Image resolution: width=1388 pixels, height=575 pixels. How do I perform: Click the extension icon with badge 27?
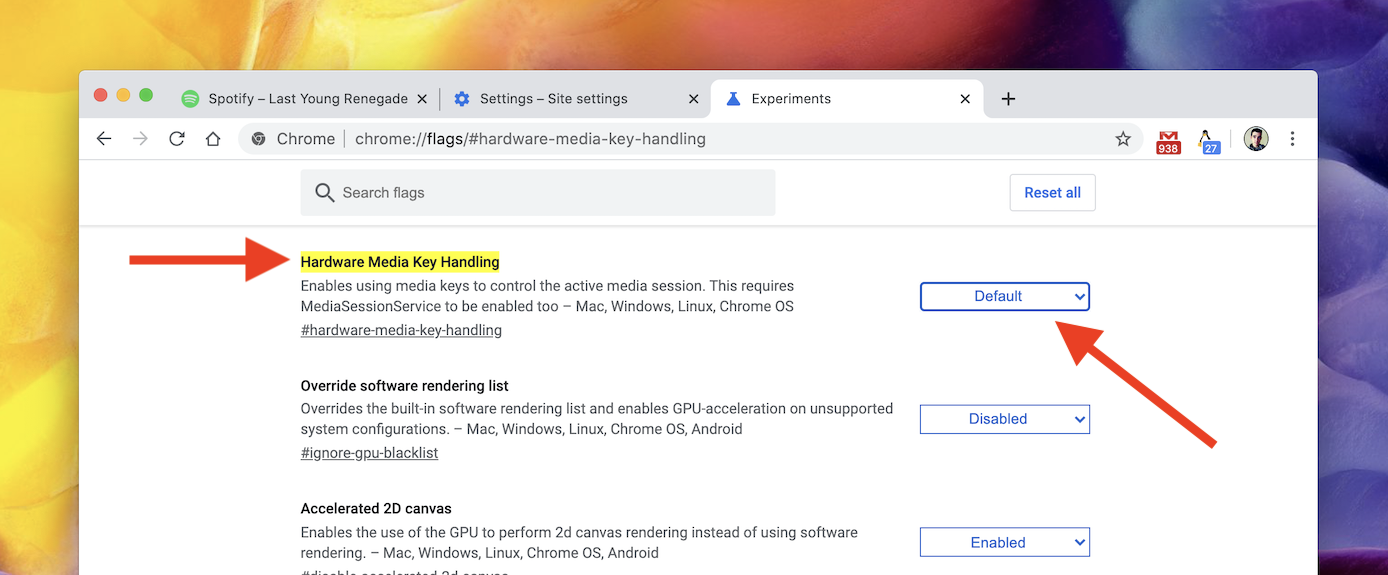pos(1208,141)
